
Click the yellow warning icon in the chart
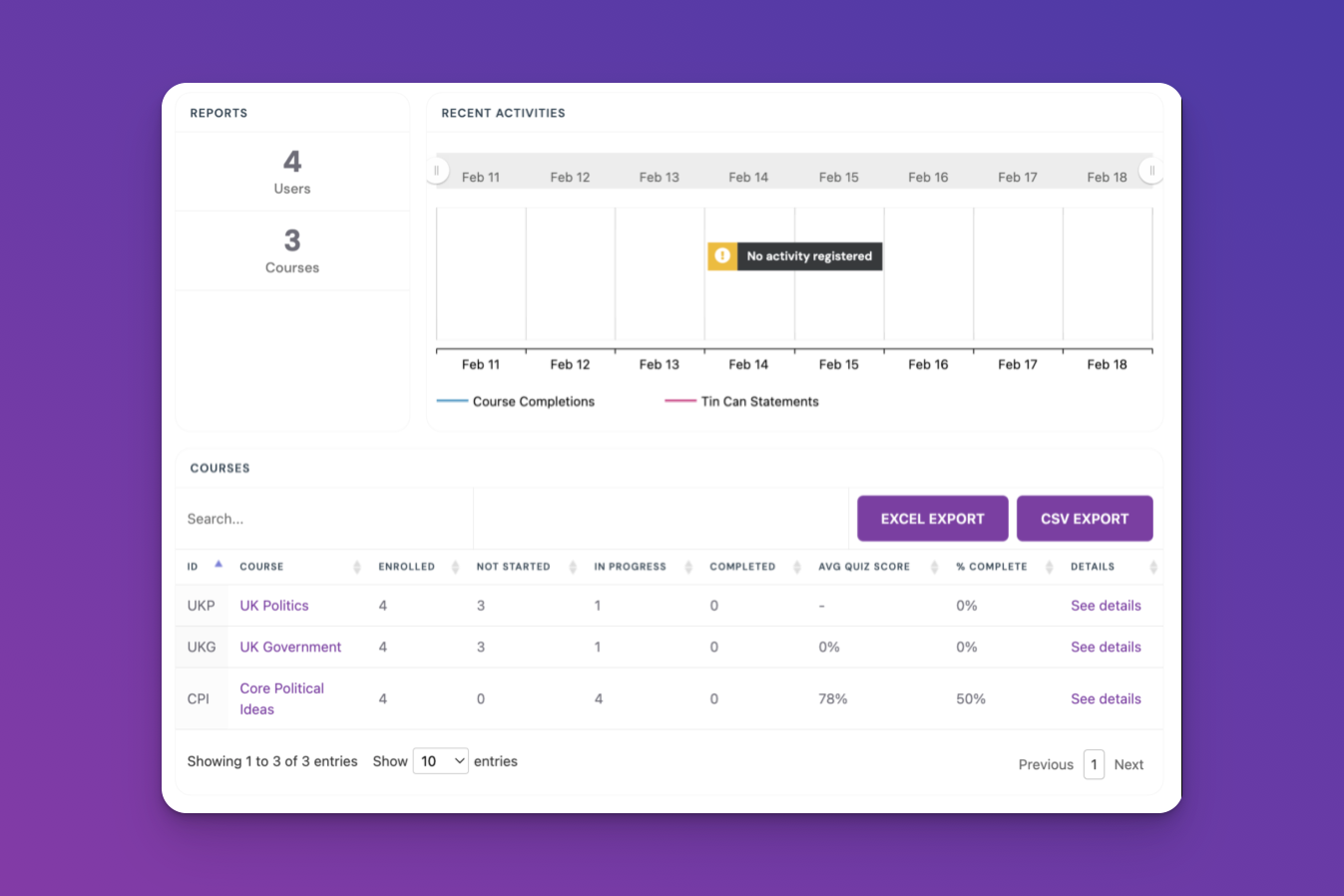coord(722,256)
